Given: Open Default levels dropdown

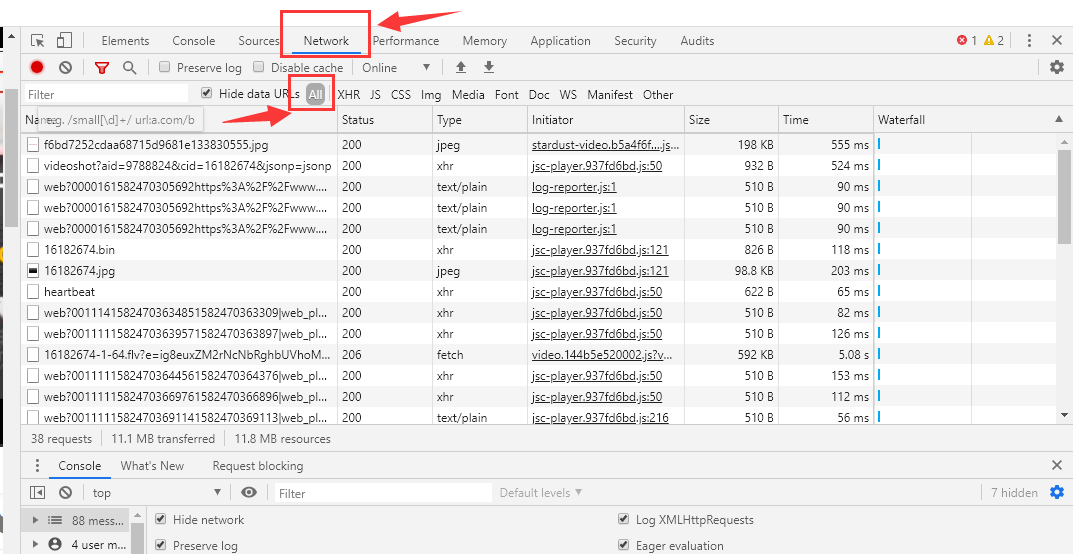Looking at the screenshot, I should tap(541, 492).
